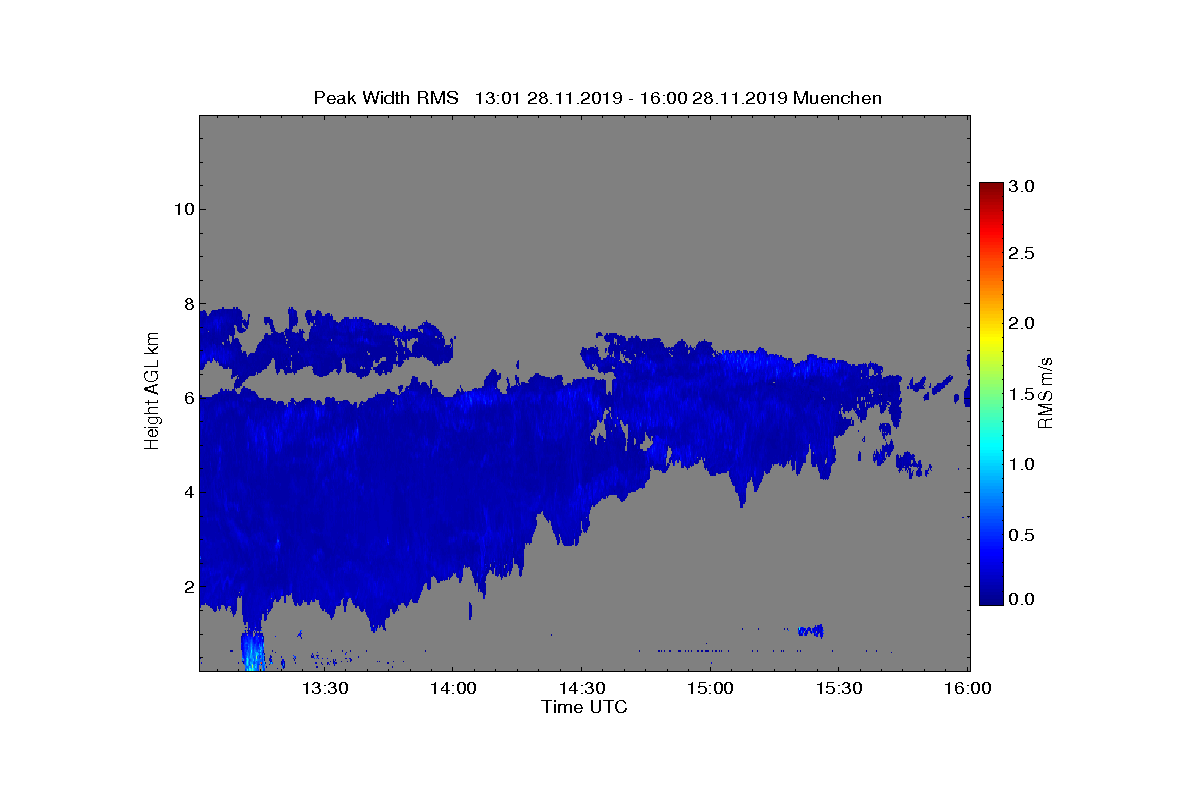The height and width of the screenshot is (800, 1200).
Task: Click the cyan band of the colorbar
Action: click(x=991, y=447)
